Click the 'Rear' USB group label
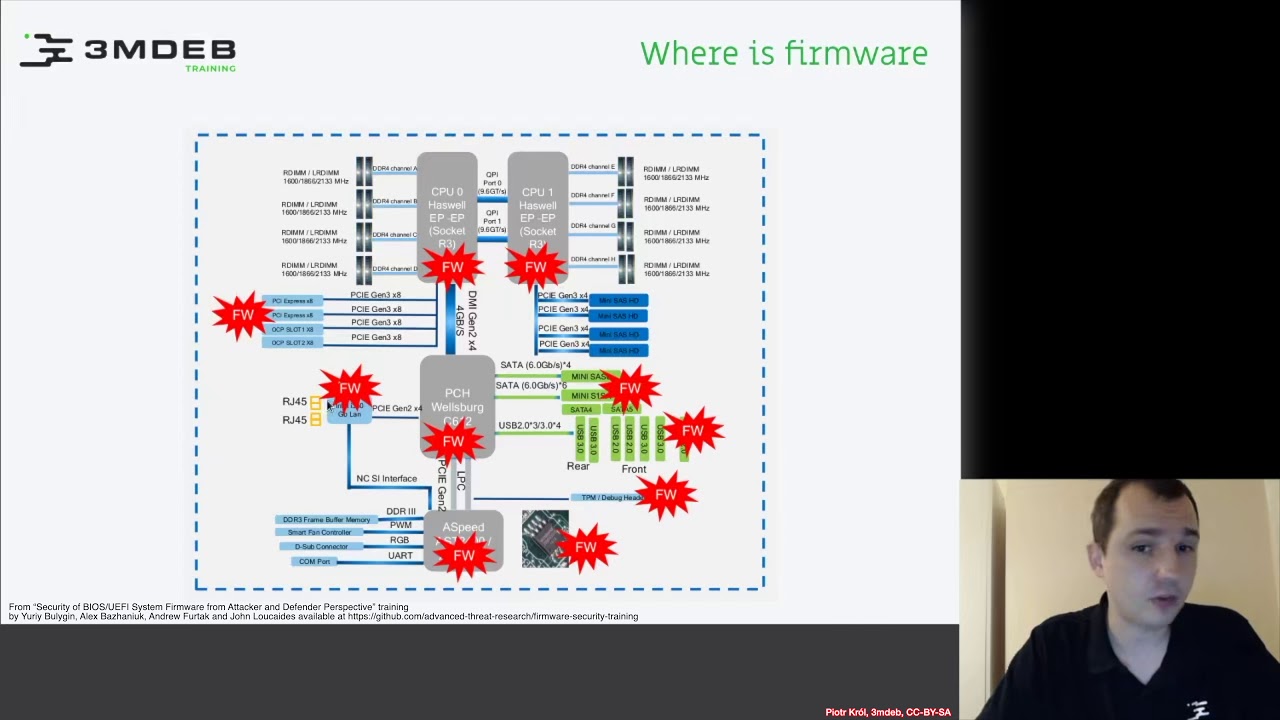1280x720 pixels. (x=578, y=467)
